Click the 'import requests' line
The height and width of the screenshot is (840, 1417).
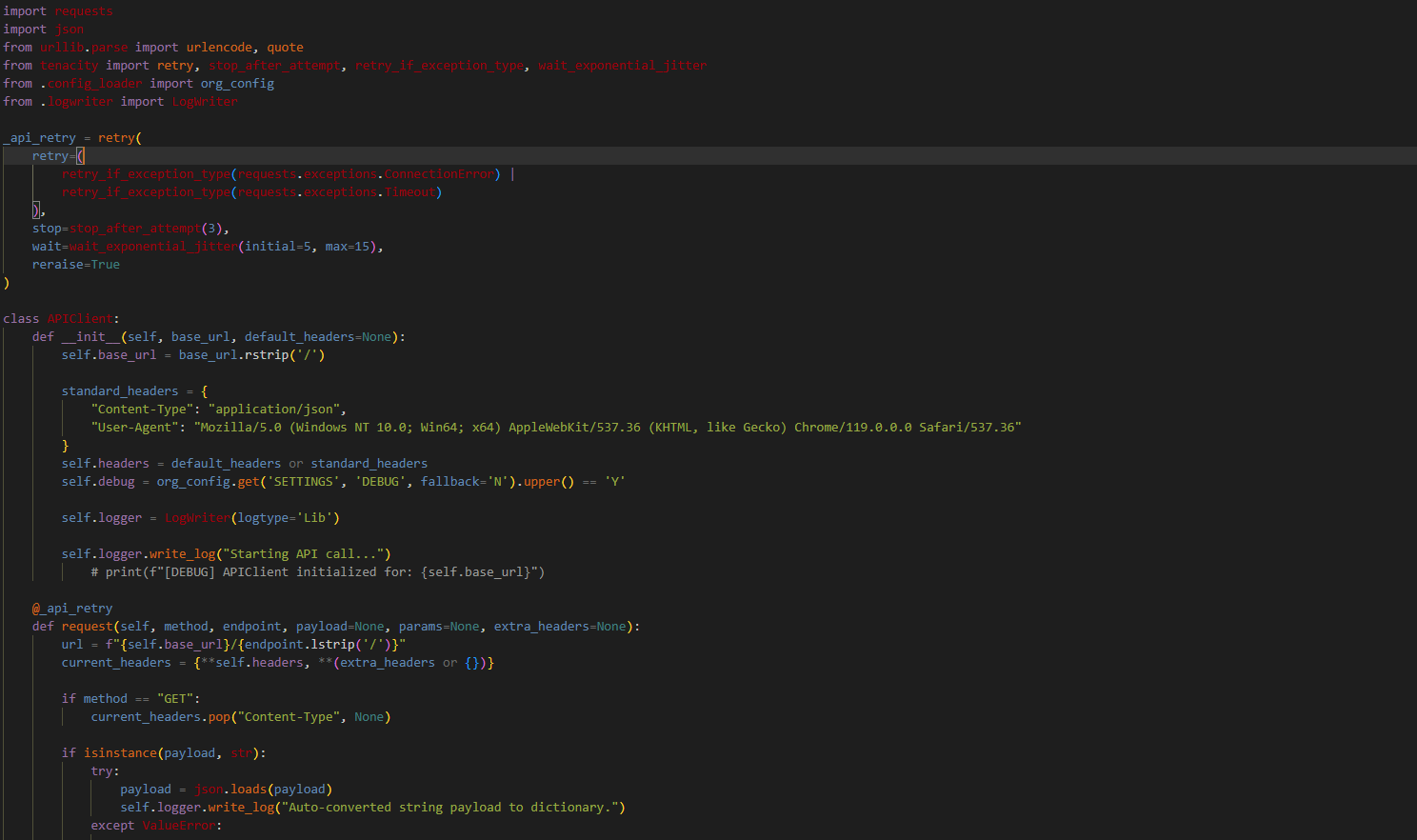tap(58, 11)
